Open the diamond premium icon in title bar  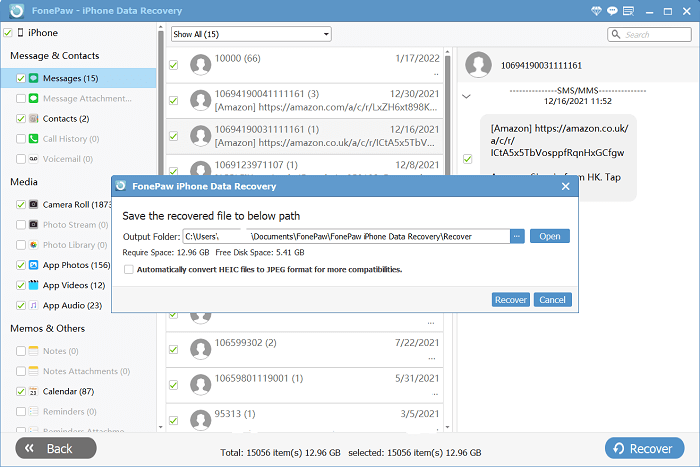pos(596,11)
